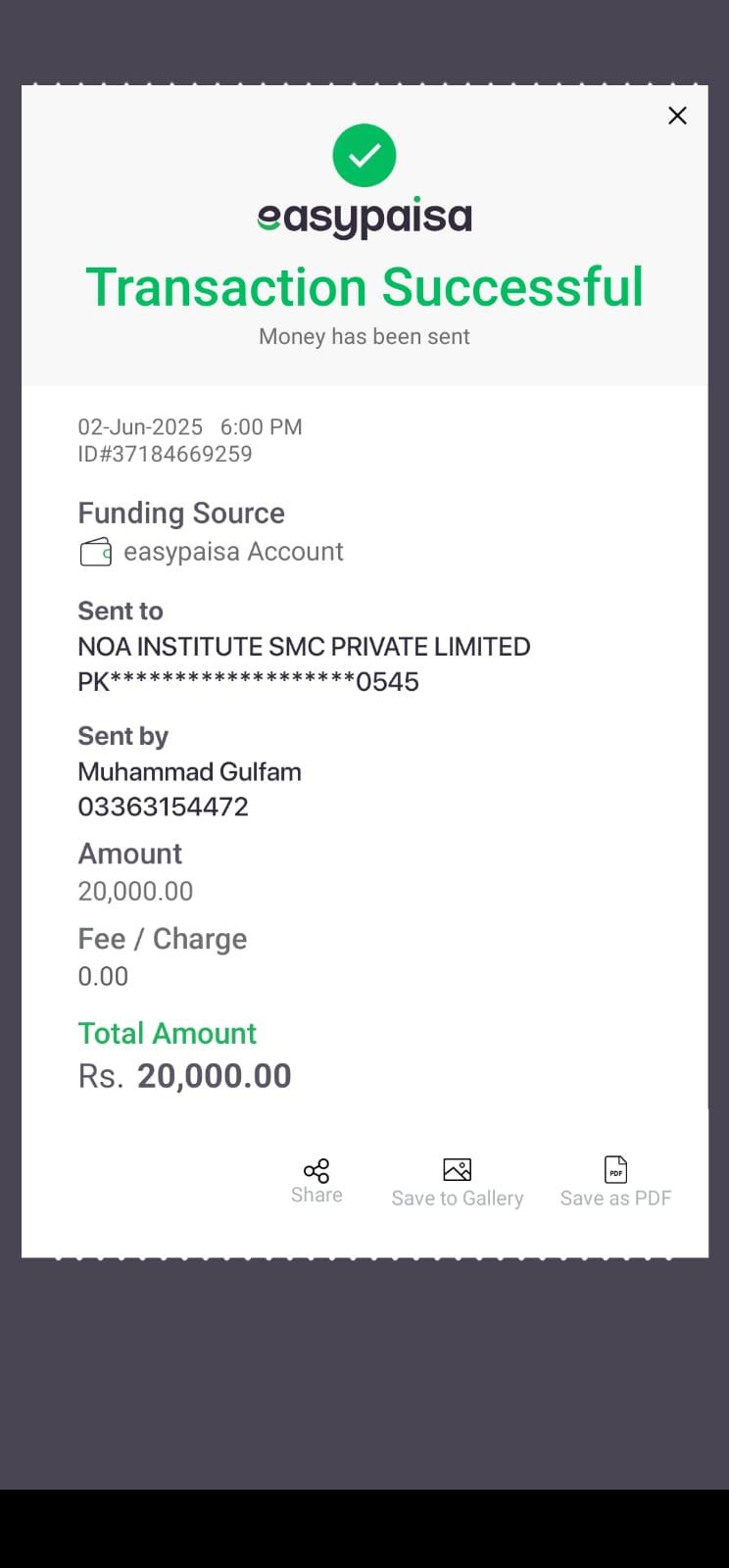The width and height of the screenshot is (729, 1568).
Task: Tap the sender phone number 03363154472
Action: 163,807
